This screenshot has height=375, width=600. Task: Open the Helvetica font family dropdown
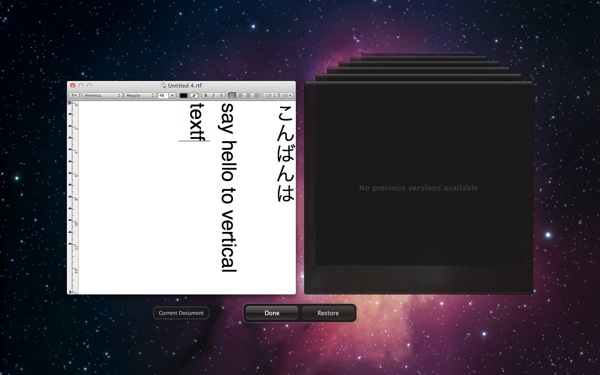pyautogui.click(x=102, y=95)
